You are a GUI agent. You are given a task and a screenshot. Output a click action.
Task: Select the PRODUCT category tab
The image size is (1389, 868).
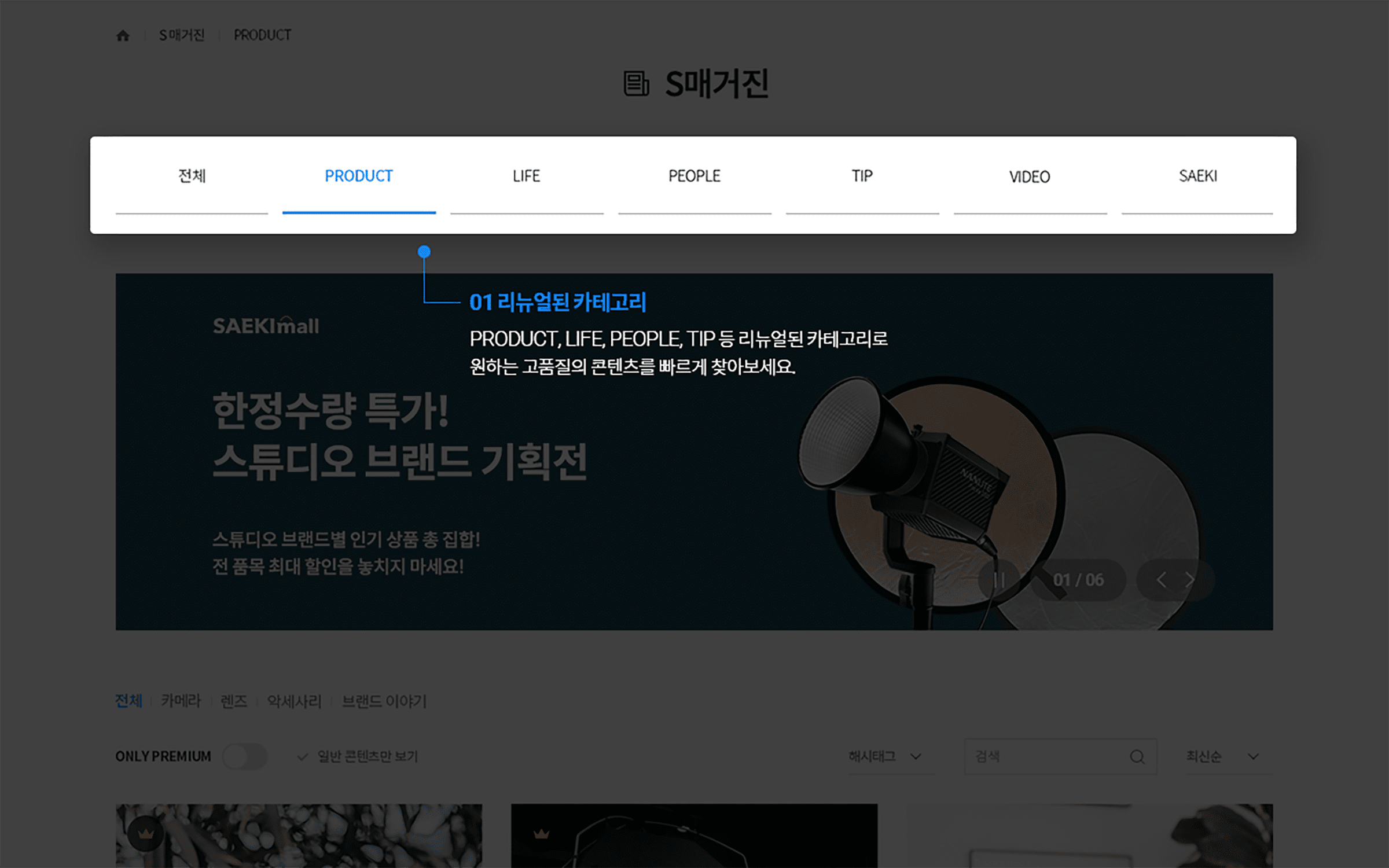359,176
